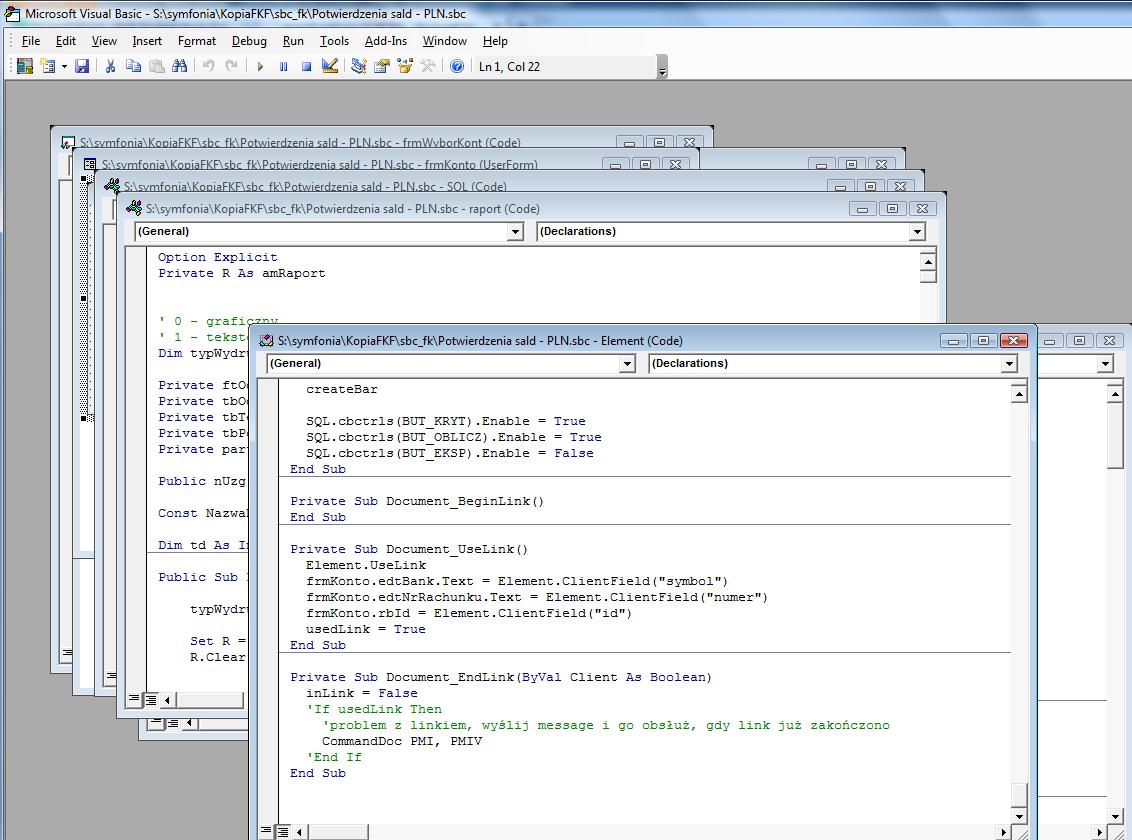Click the Save icon in toolbar
The height and width of the screenshot is (840, 1132).
point(82,66)
